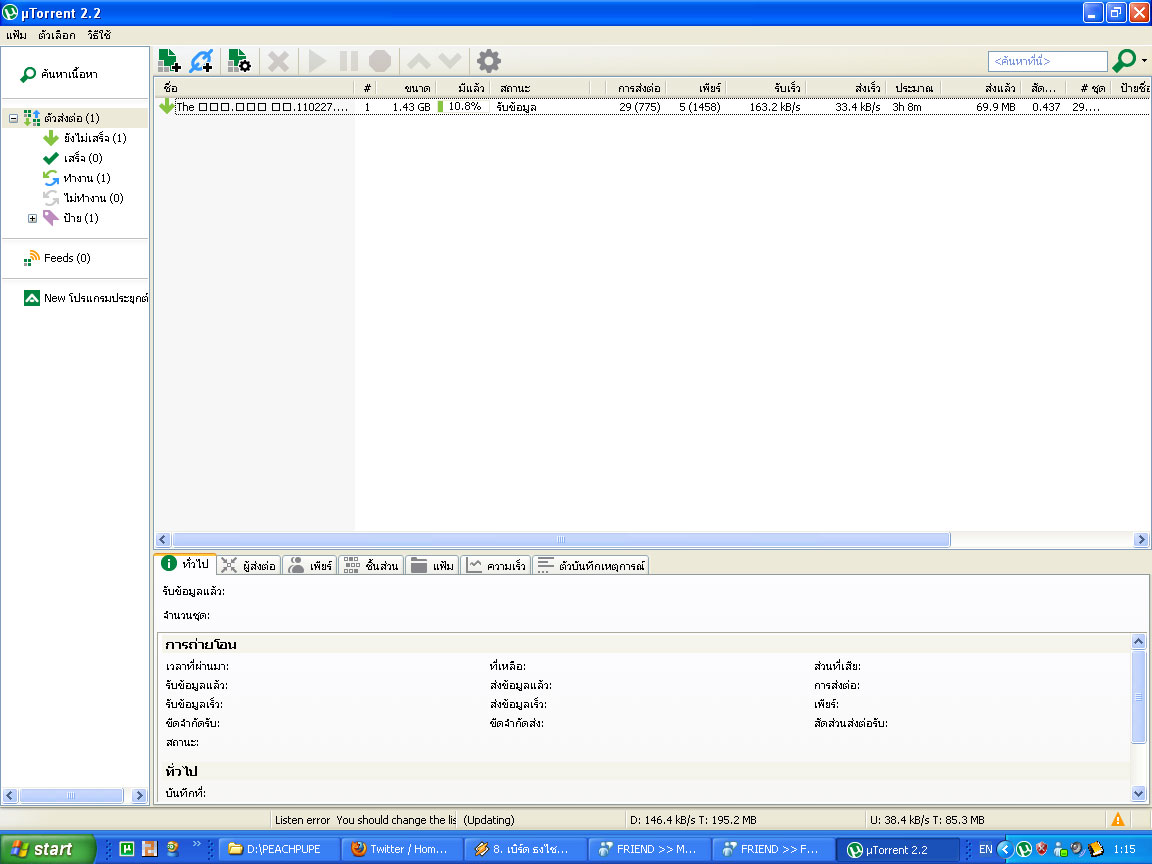
Task: Click the Stop torrent icon
Action: [x=380, y=61]
